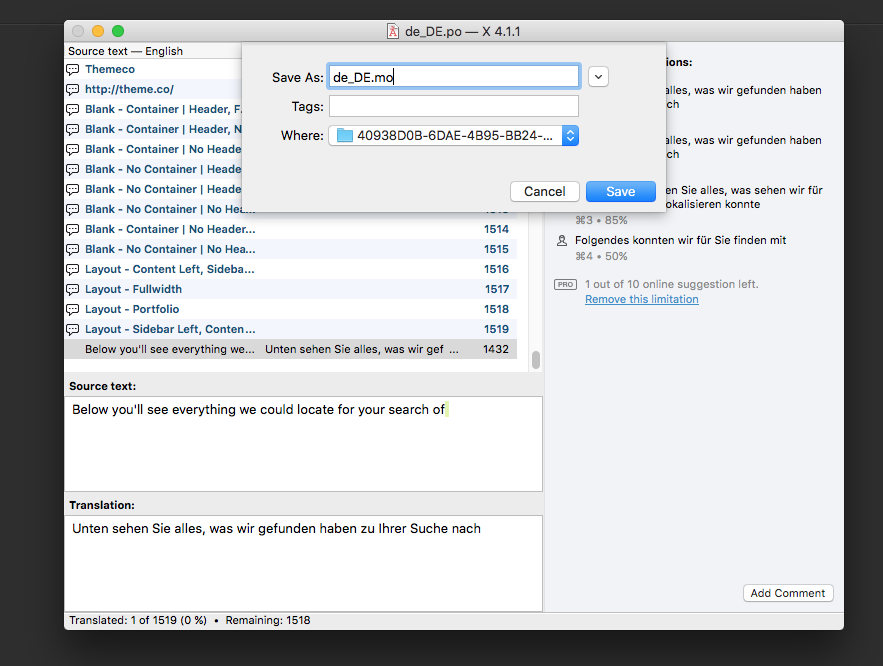Click the Add Comment button
883x666 pixels.
[788, 593]
